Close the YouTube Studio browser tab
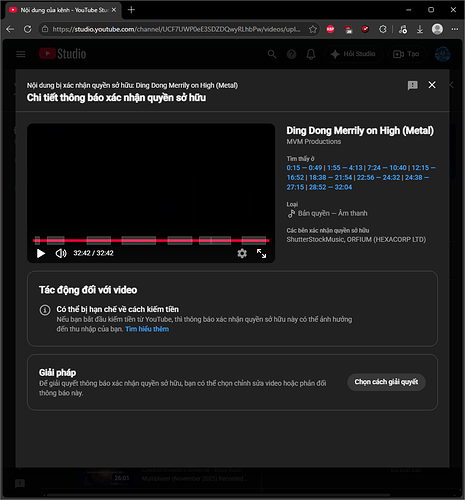The height and width of the screenshot is (500, 465). [114, 10]
